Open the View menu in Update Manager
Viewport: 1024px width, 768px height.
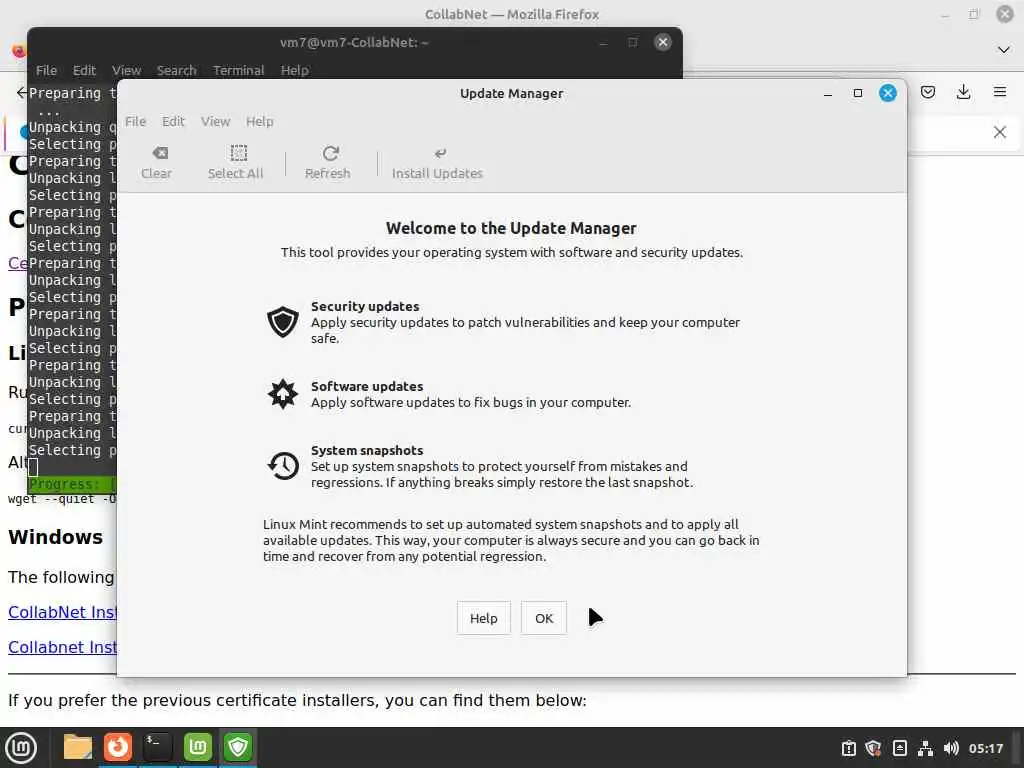[x=216, y=121]
